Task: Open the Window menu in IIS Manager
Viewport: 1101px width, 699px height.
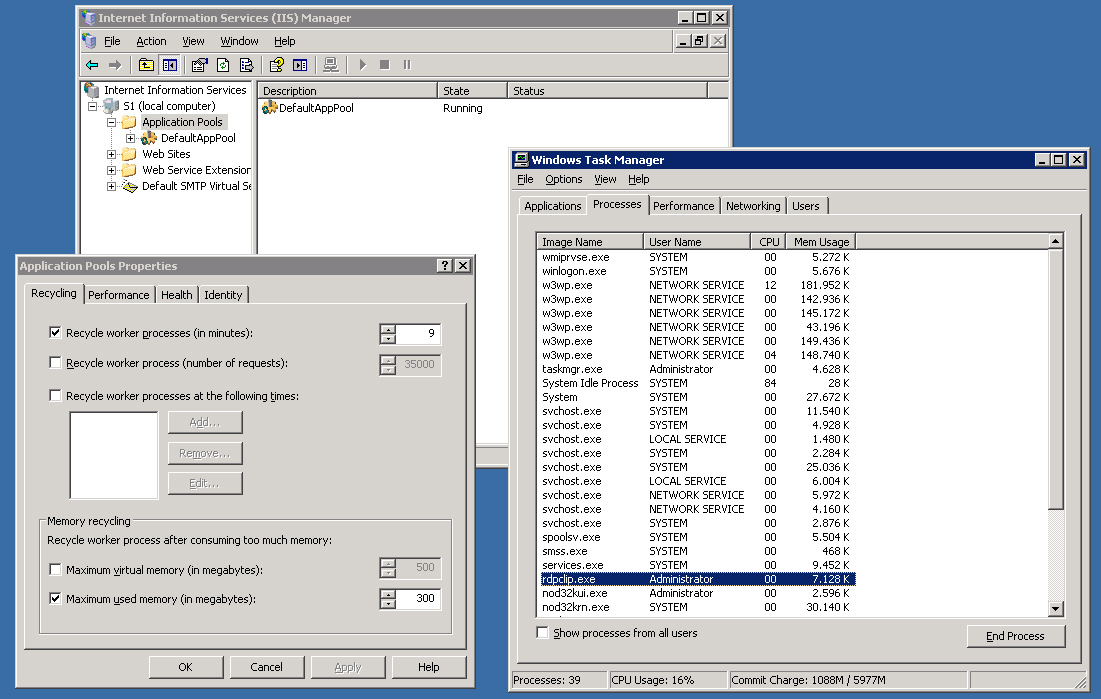Action: (239, 41)
